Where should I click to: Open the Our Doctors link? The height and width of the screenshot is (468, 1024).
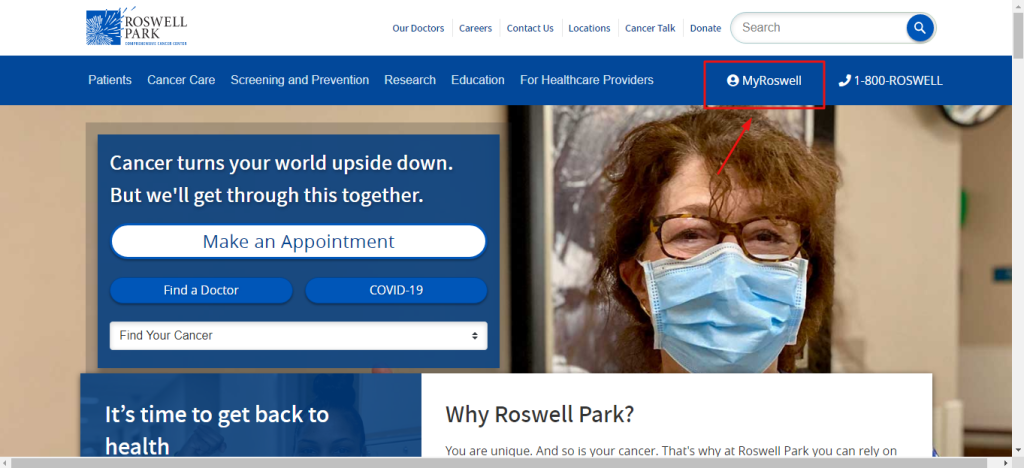(x=418, y=28)
